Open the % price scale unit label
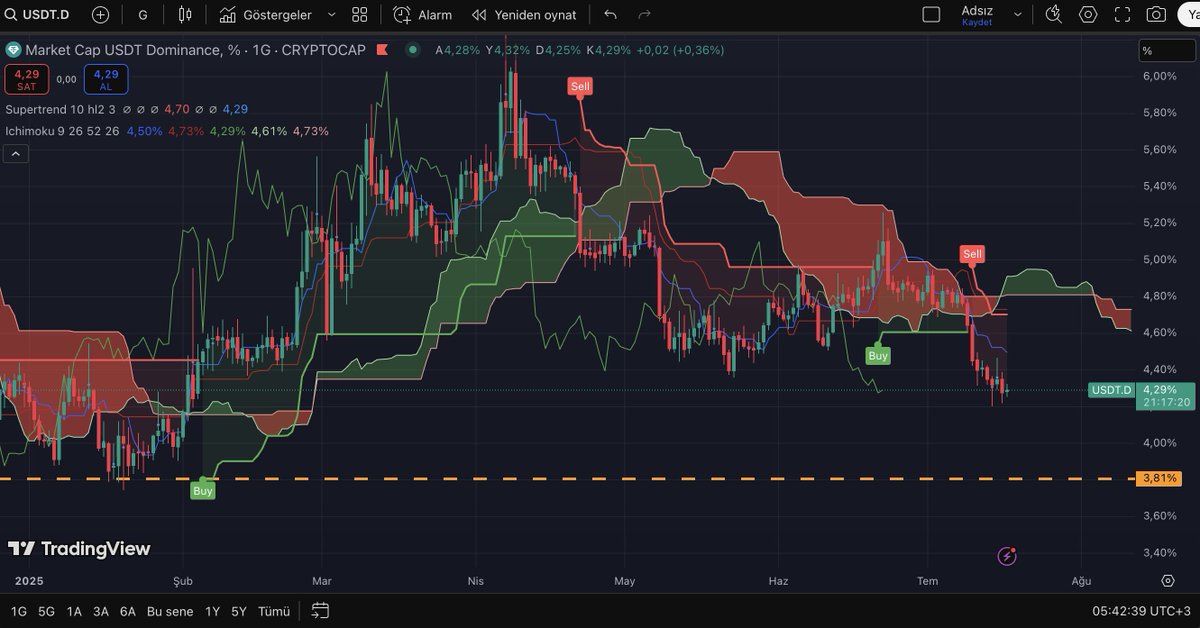 point(1165,51)
